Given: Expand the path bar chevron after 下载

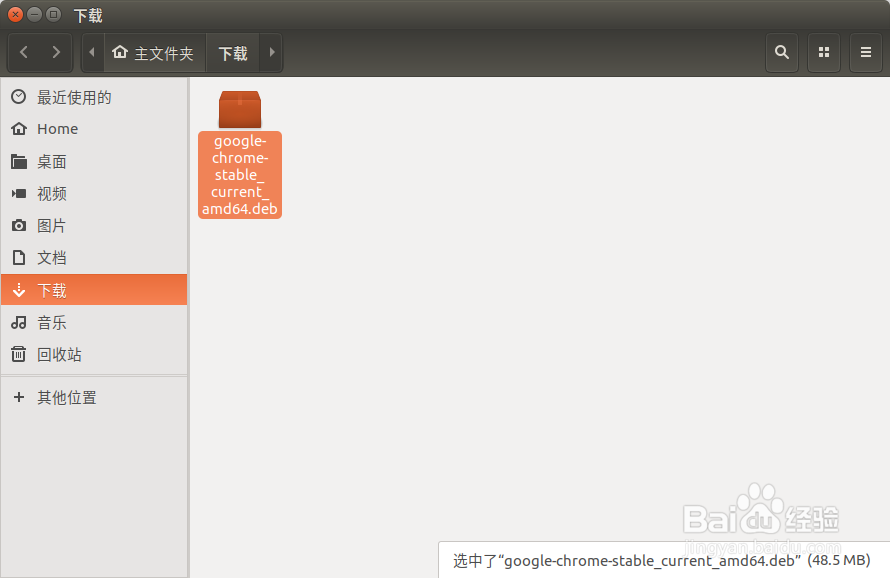Looking at the screenshot, I should coord(270,52).
